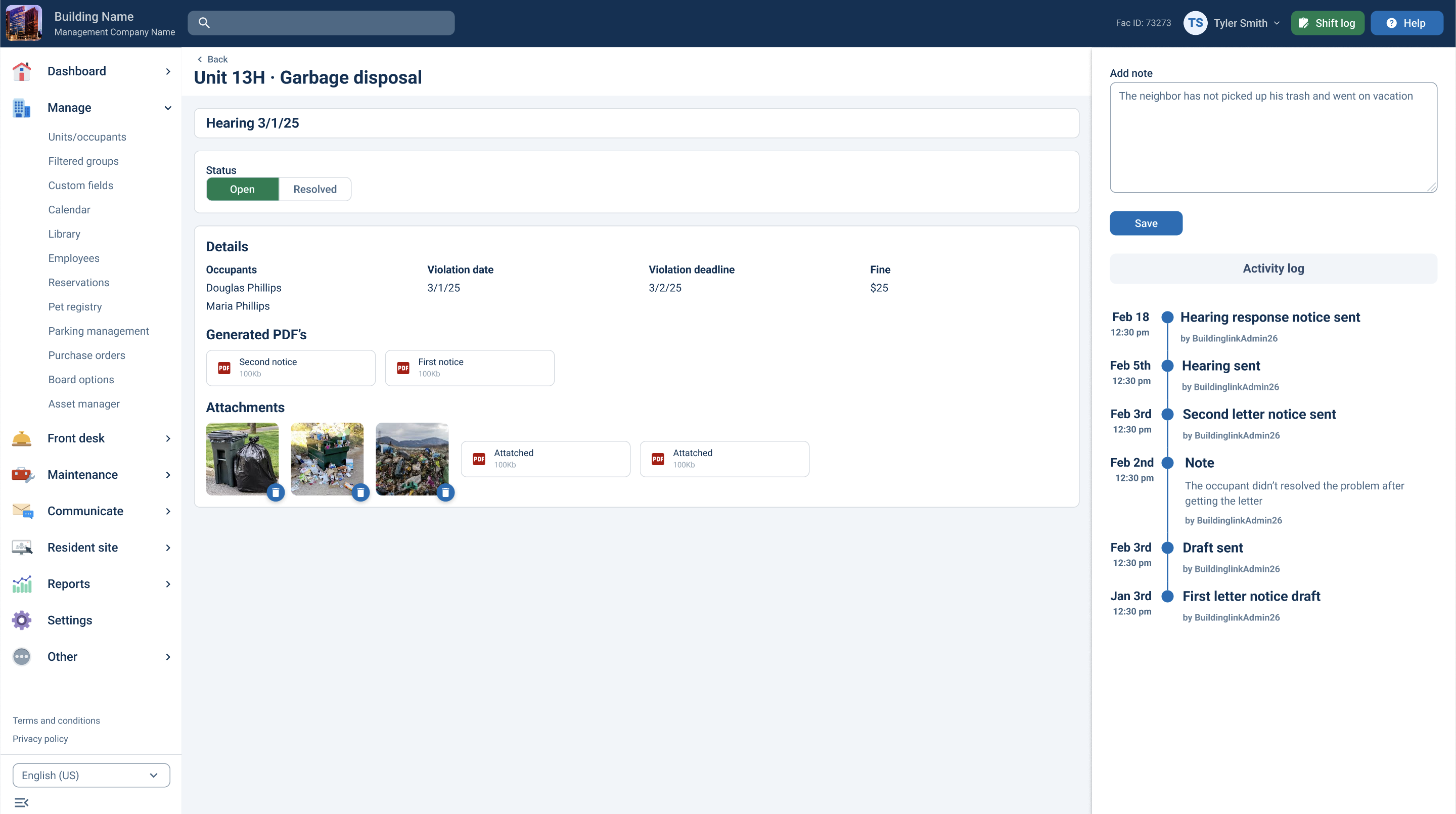Open Terms and conditions
Viewport: 1456px width, 814px height.
point(56,720)
